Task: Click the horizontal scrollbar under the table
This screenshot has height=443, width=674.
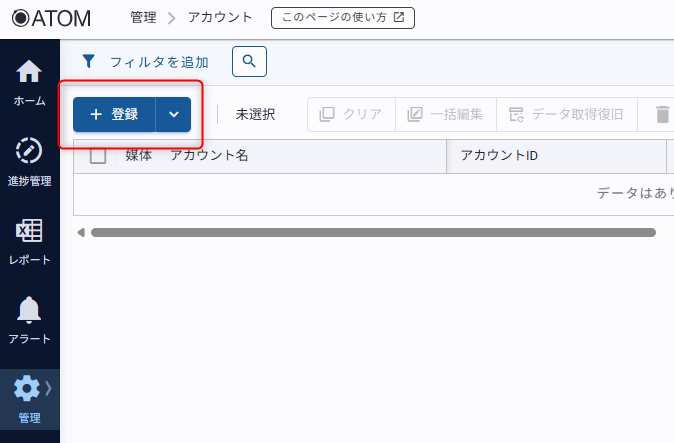Action: [x=372, y=232]
